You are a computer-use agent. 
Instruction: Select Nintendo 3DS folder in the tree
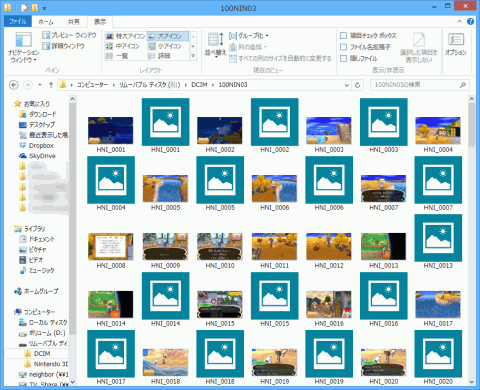pyautogui.click(x=46, y=364)
